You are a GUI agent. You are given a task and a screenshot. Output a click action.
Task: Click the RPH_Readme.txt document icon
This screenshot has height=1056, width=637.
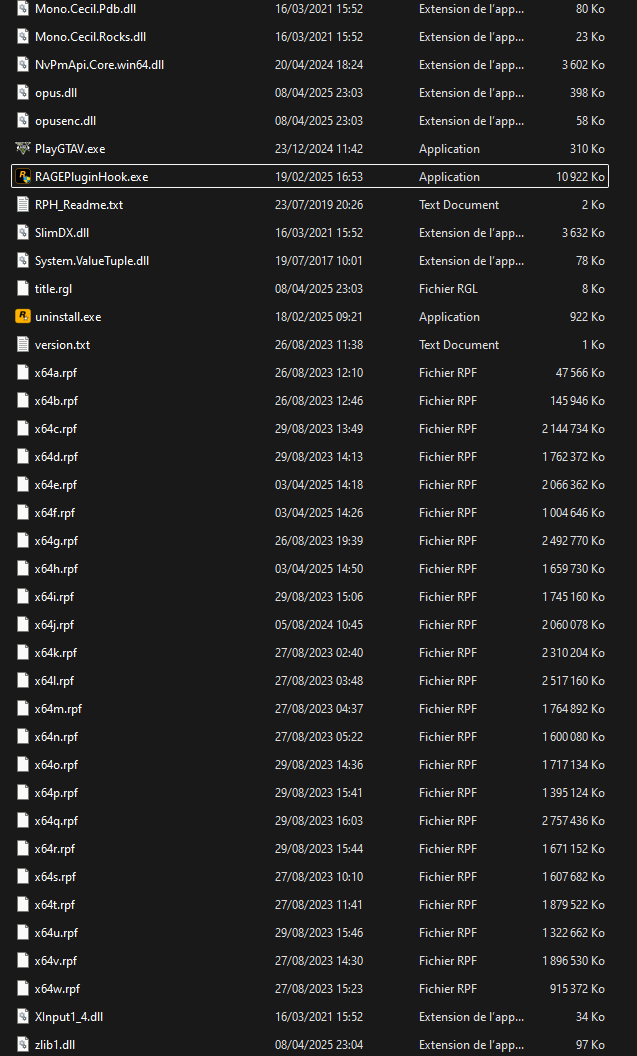pyautogui.click(x=24, y=205)
